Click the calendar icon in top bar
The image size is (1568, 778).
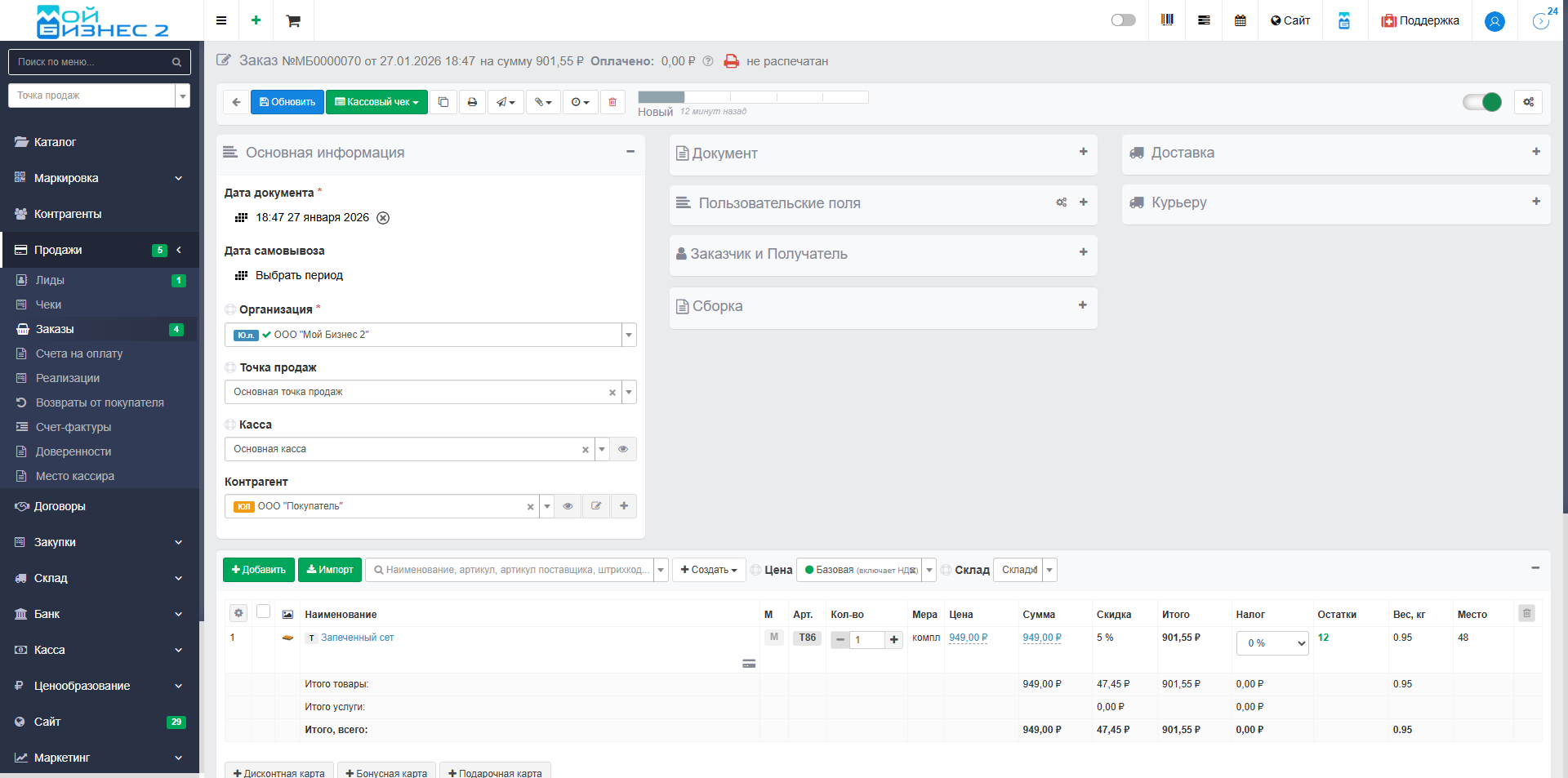pyautogui.click(x=1240, y=20)
